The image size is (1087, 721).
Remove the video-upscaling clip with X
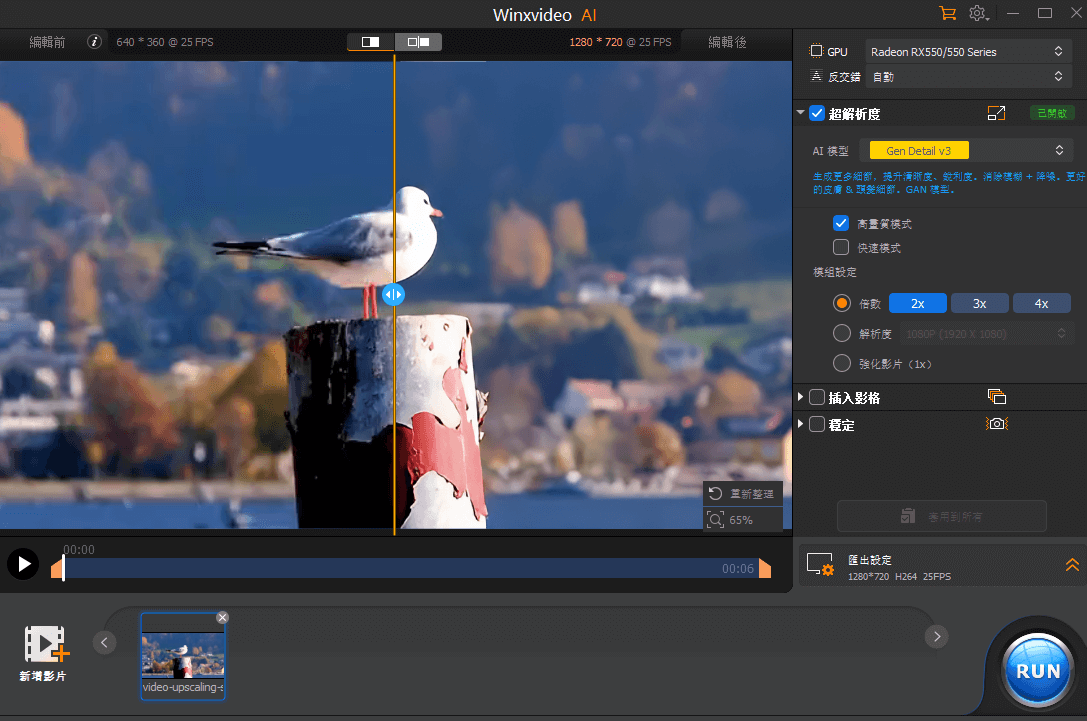coord(222,617)
